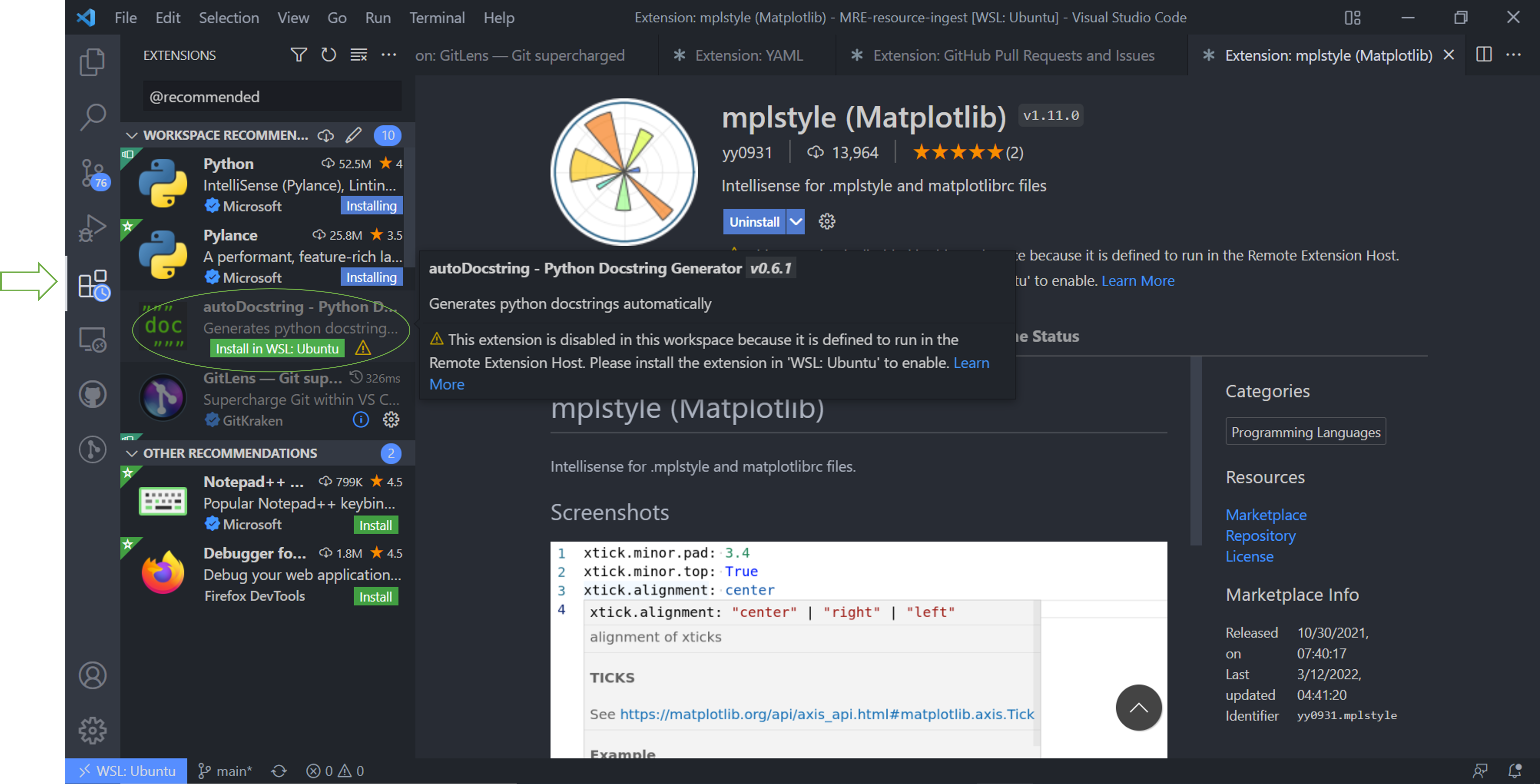Click scroll to top round button

pos(1138,708)
